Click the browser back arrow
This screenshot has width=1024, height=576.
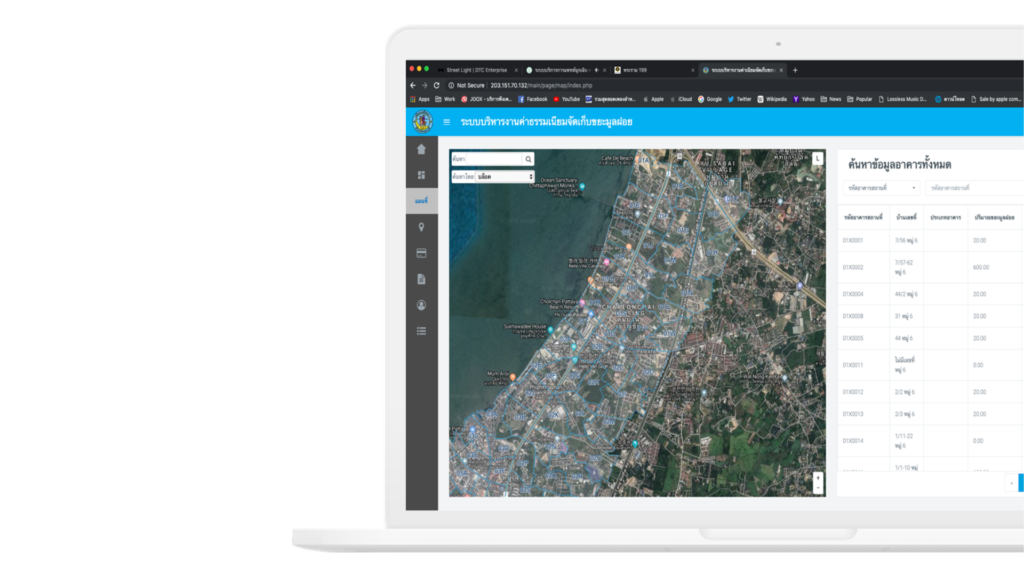coord(413,85)
